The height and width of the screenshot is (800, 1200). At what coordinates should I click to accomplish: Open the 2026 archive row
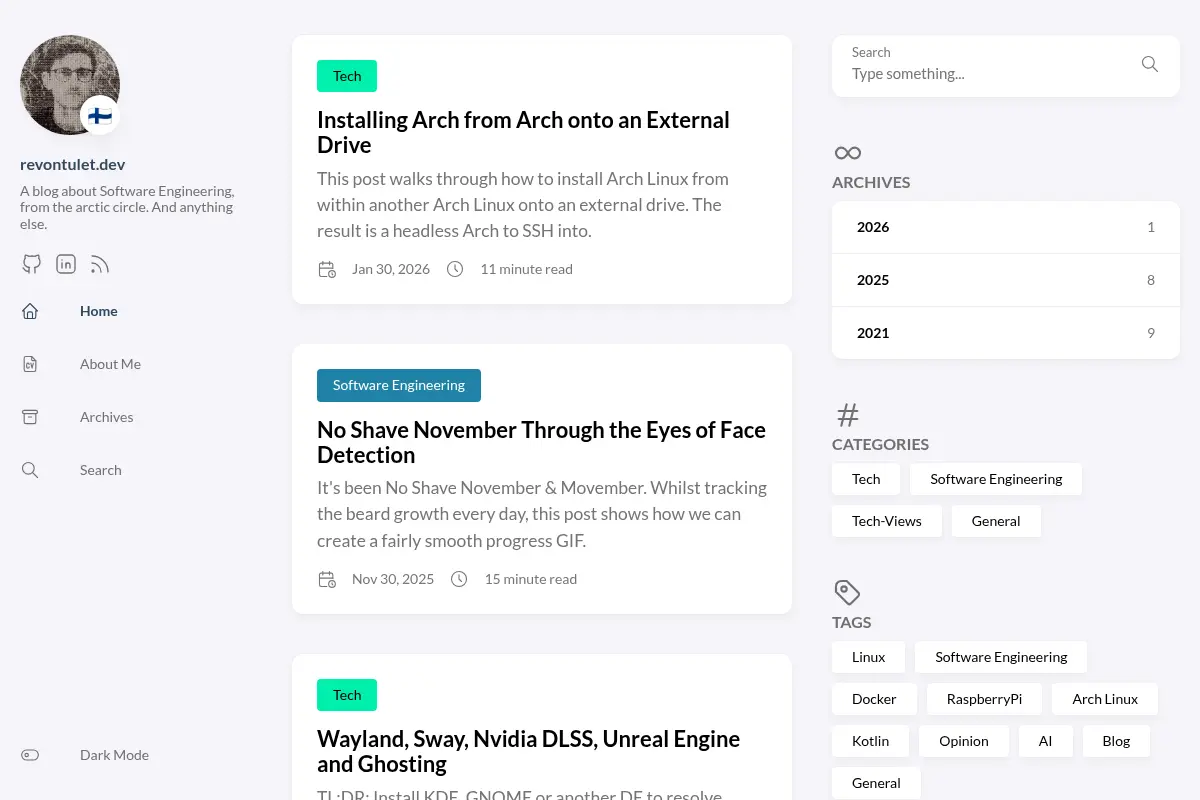click(1006, 227)
